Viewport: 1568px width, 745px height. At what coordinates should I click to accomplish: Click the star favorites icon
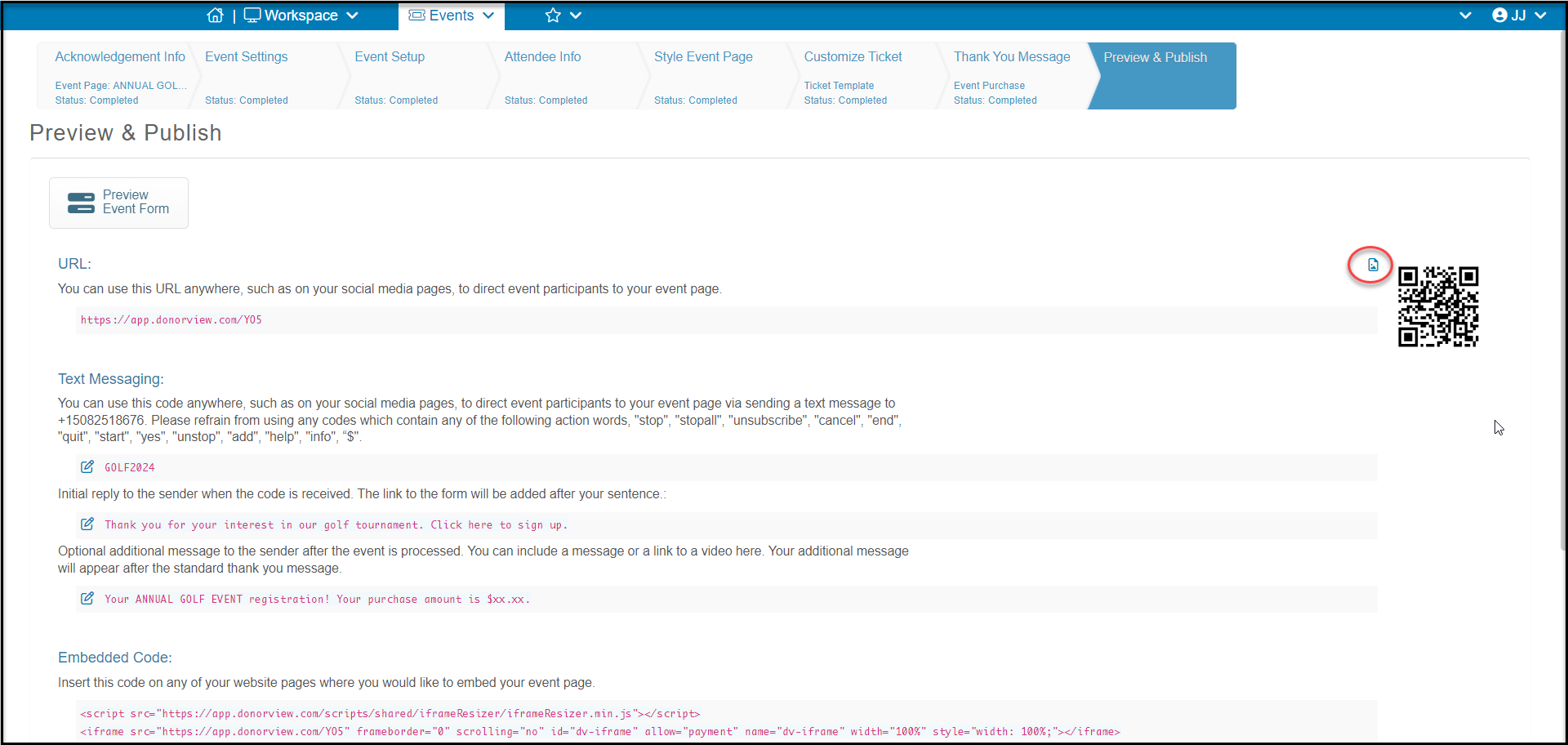(553, 16)
